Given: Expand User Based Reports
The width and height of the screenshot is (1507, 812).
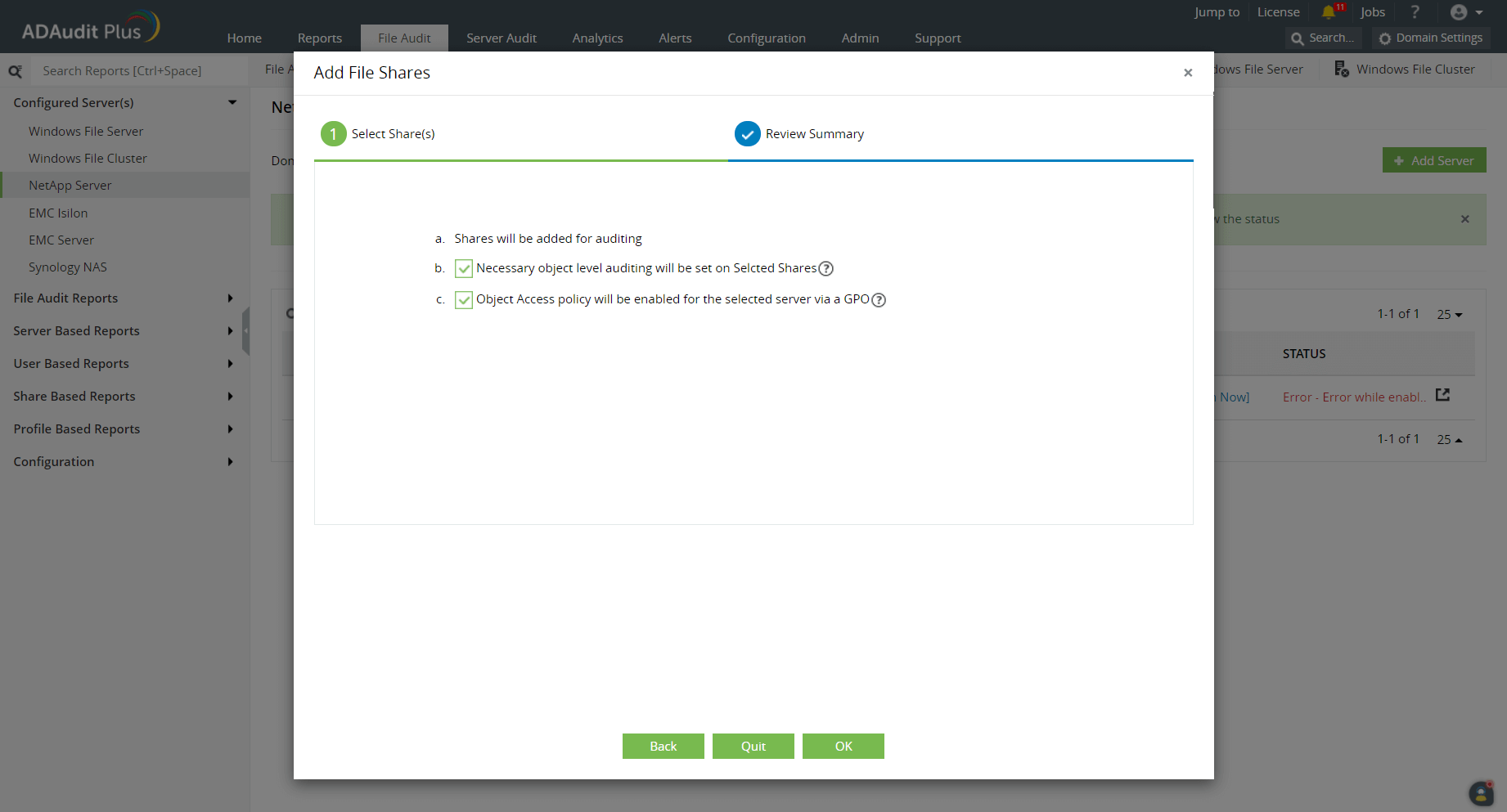Looking at the screenshot, I should coord(231,364).
